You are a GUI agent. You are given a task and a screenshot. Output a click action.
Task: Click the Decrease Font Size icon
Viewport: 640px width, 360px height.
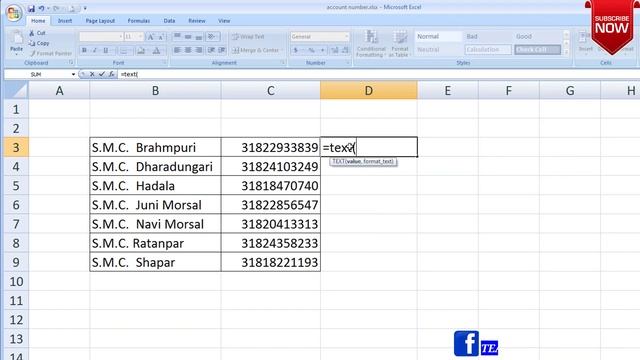click(x=160, y=37)
